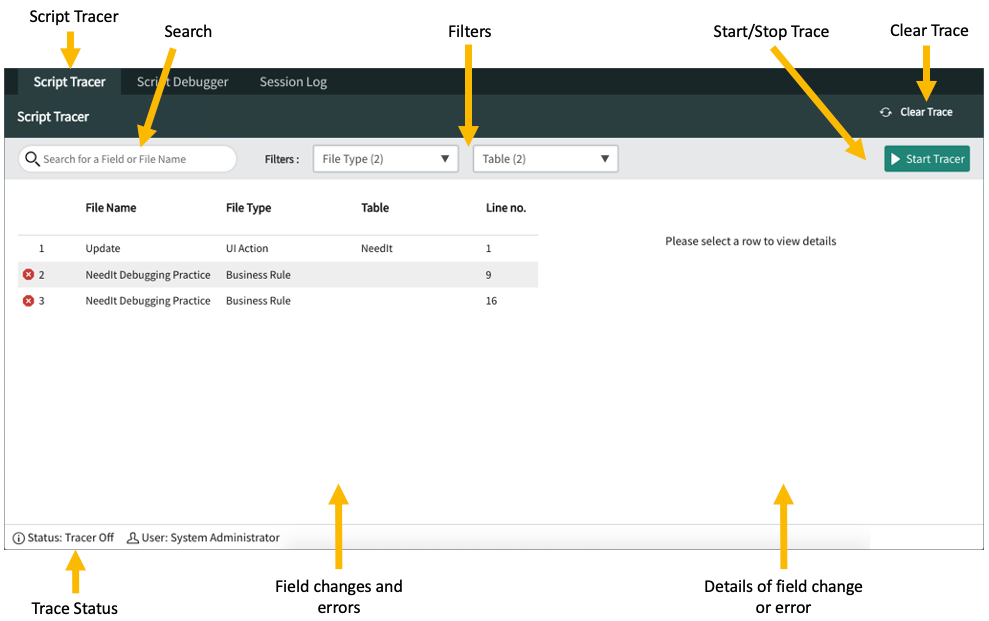Expand the File Type dropdown arrow

click(x=444, y=158)
